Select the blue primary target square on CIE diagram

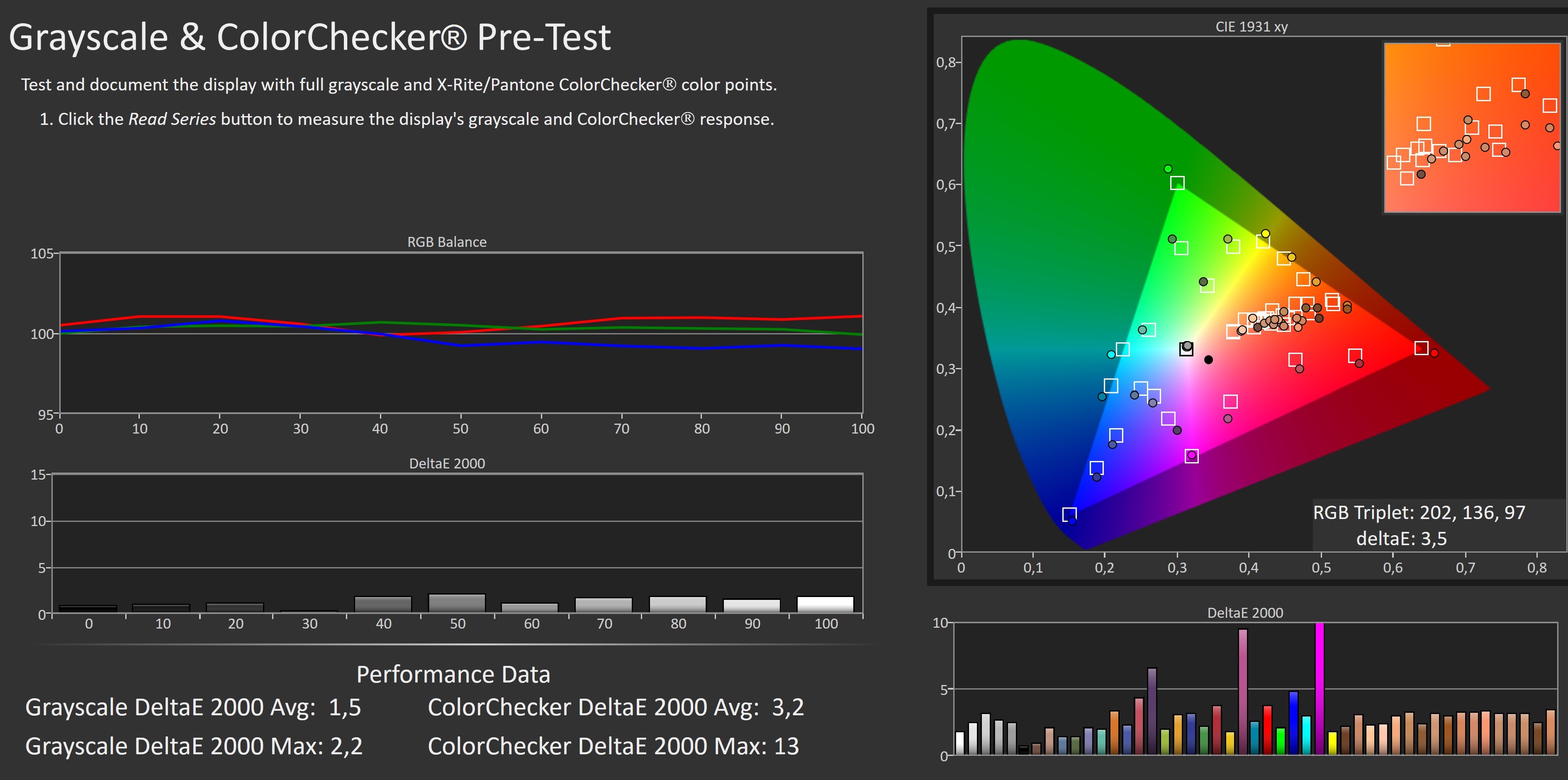pos(1069,514)
